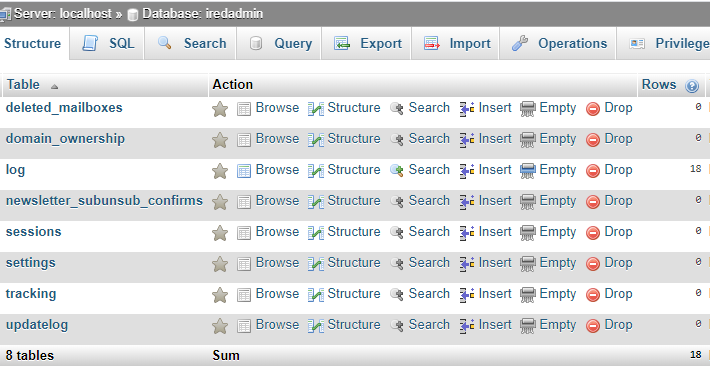Open the SQL tab
This screenshot has width=710, height=368.
click(108, 43)
